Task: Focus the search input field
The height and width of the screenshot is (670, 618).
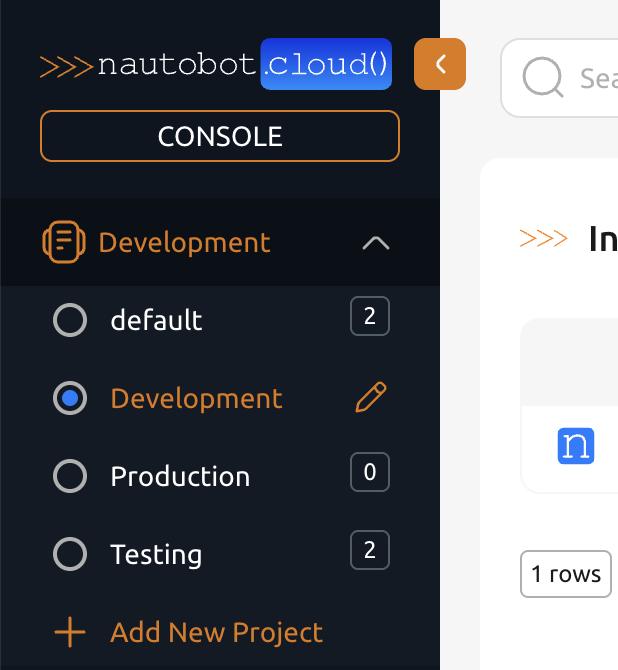Action: click(x=559, y=78)
